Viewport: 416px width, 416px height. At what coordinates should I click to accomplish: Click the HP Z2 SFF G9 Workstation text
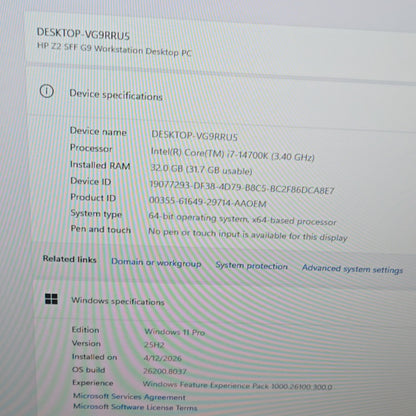click(114, 50)
